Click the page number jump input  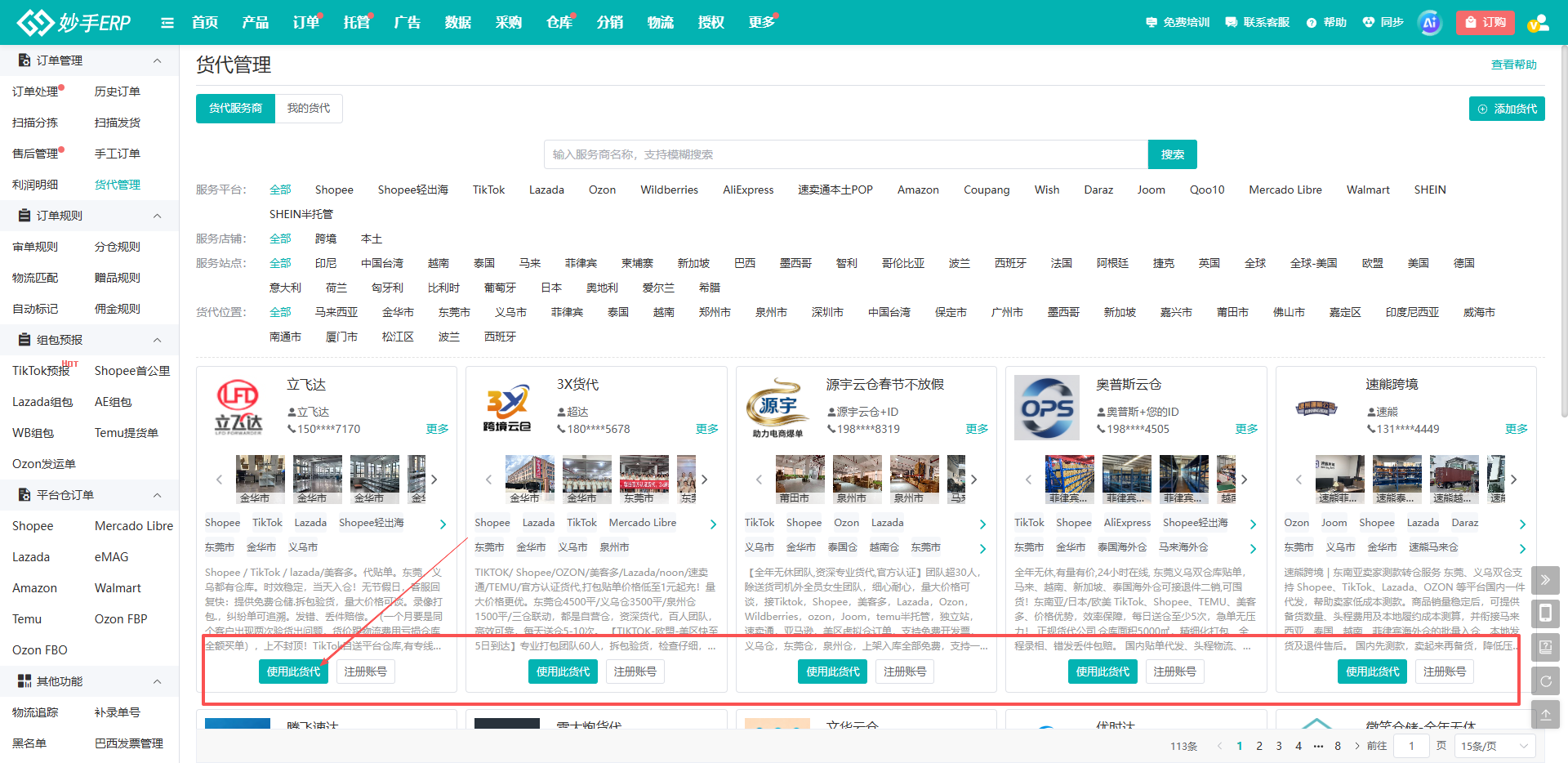coord(1411,746)
